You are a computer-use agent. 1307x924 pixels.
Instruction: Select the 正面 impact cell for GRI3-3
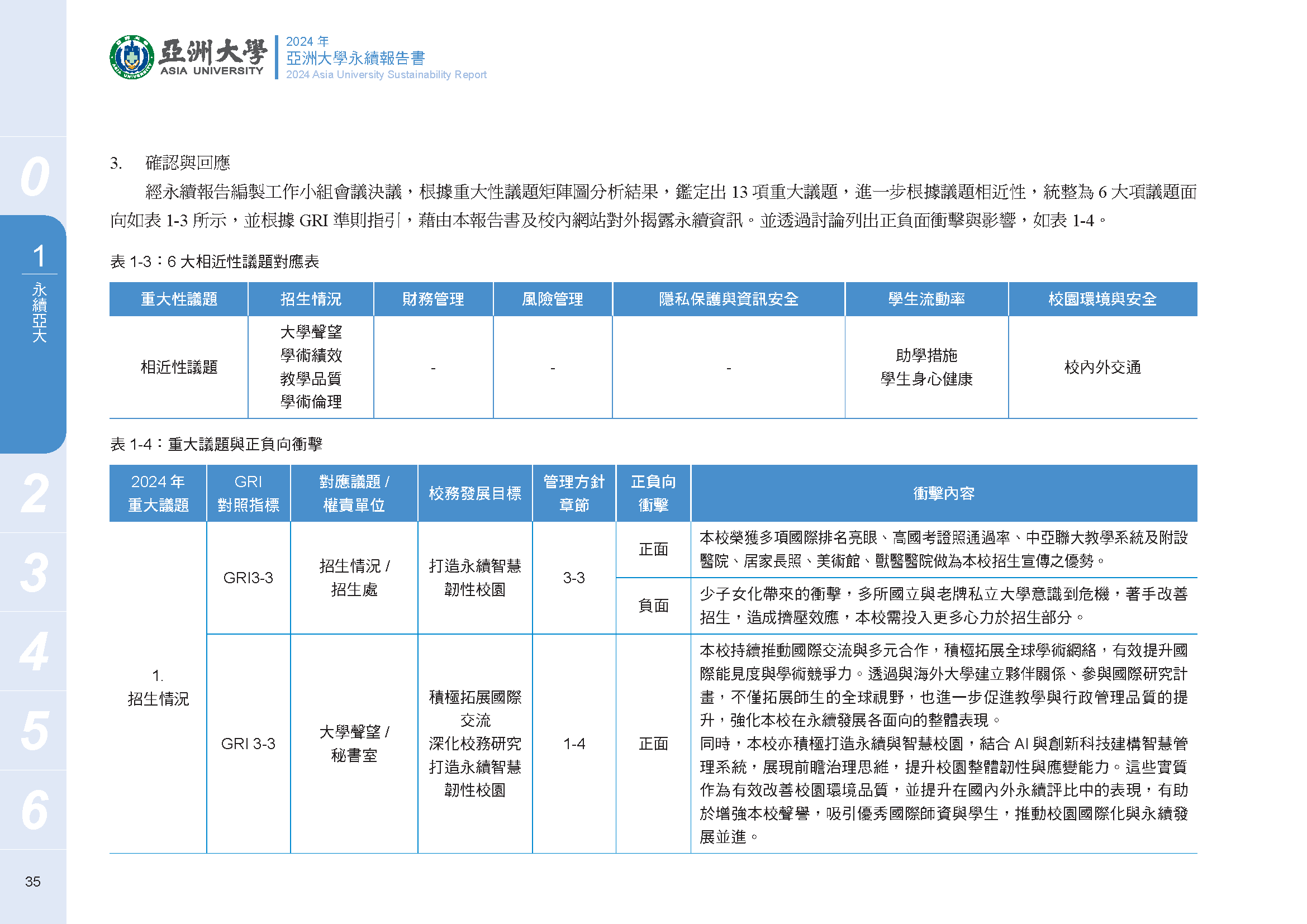pyautogui.click(x=655, y=550)
